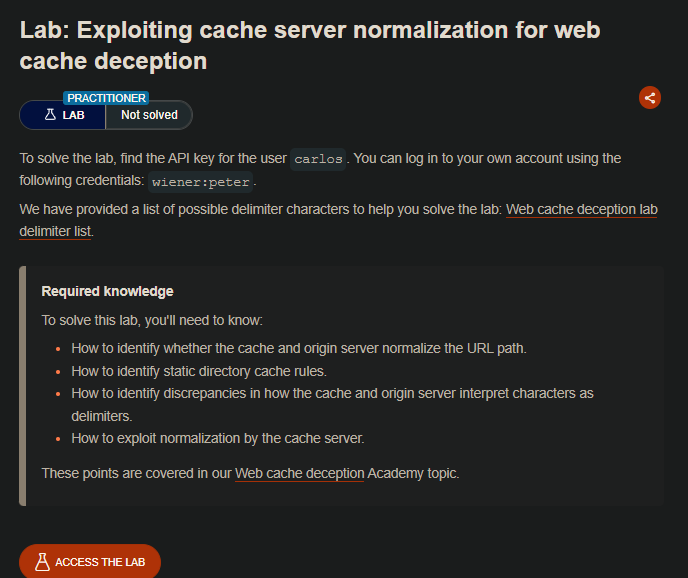Click the carlos username code snippet
688x578 pixels.
point(319,159)
